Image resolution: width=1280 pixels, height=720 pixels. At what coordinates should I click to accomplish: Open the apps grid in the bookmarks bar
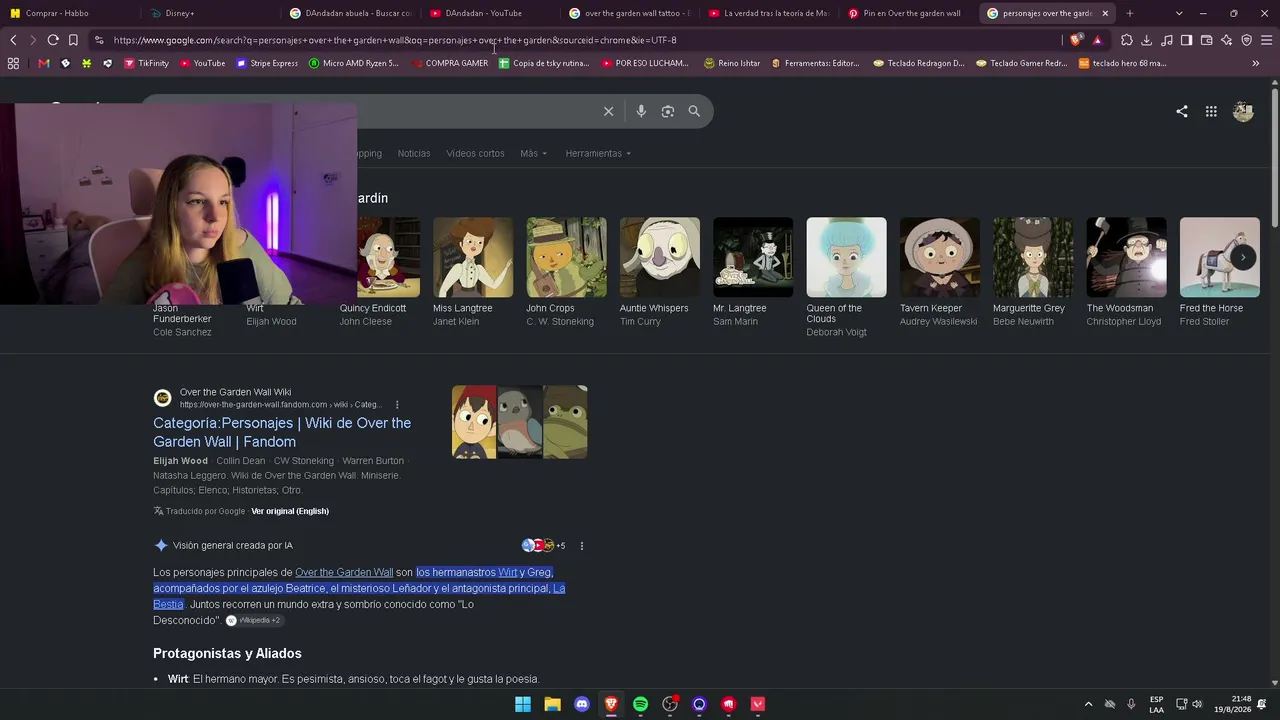point(13,63)
